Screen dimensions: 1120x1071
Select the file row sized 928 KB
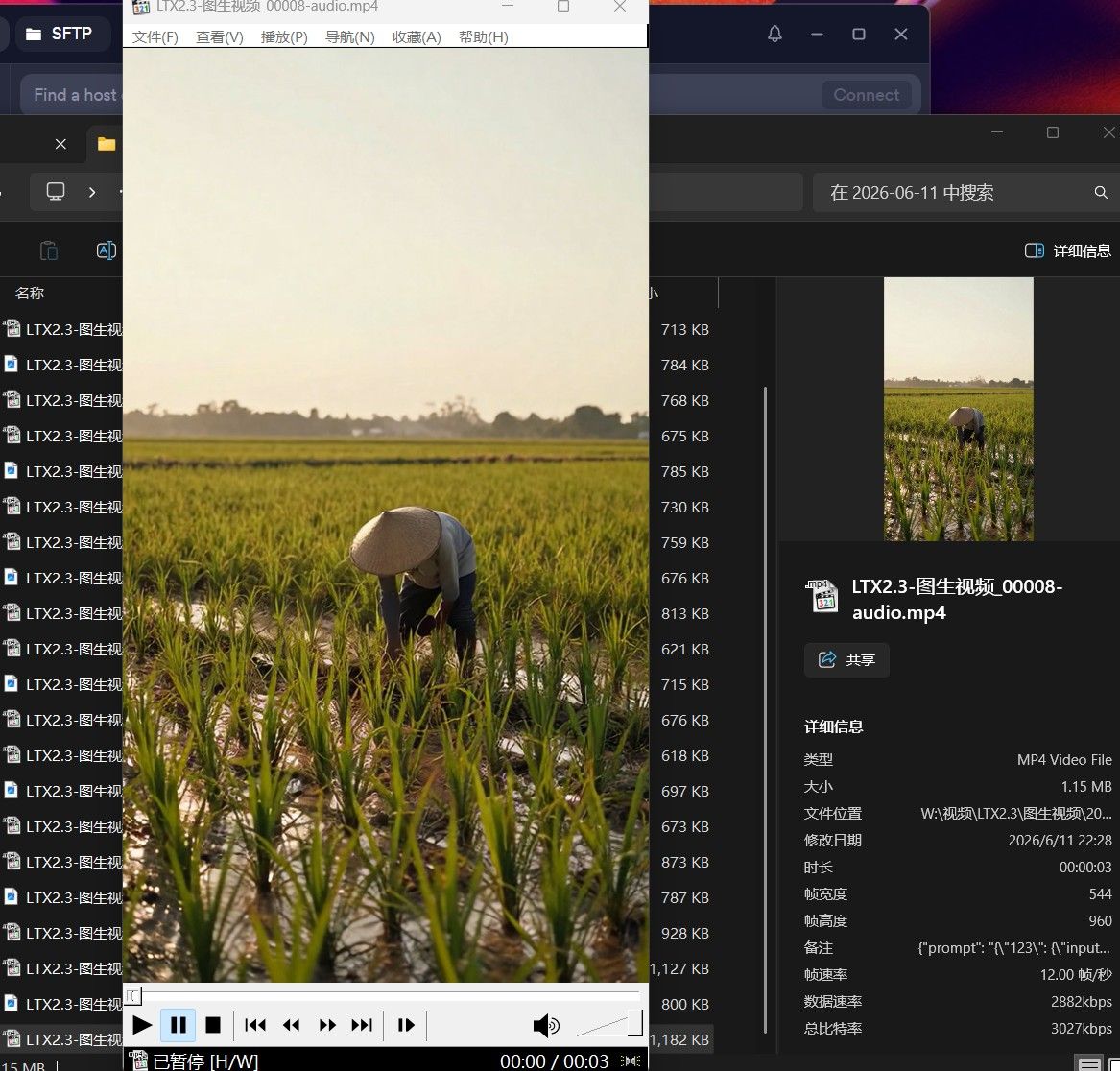point(357,933)
